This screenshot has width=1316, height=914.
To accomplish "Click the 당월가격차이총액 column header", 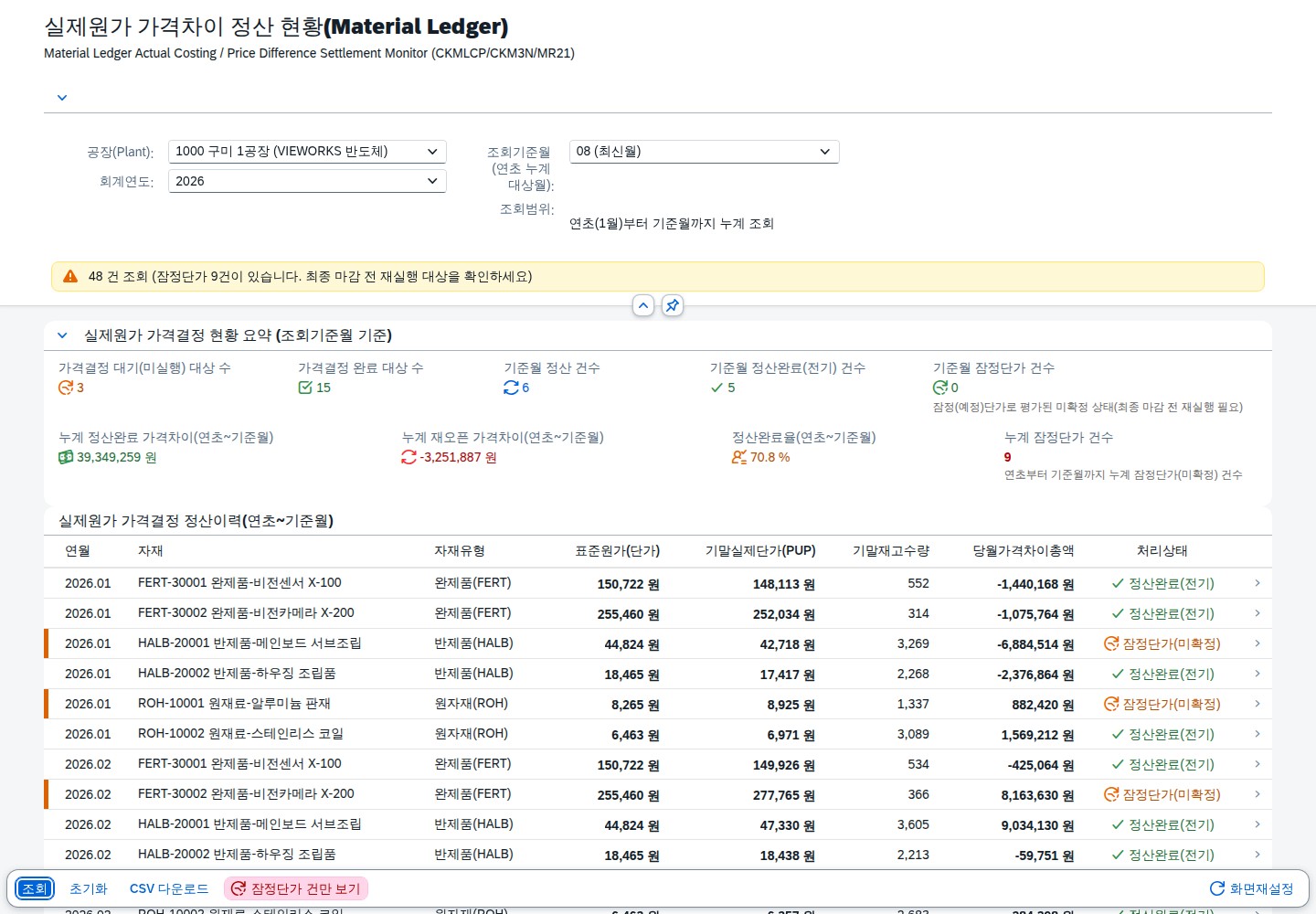I will [x=1024, y=551].
